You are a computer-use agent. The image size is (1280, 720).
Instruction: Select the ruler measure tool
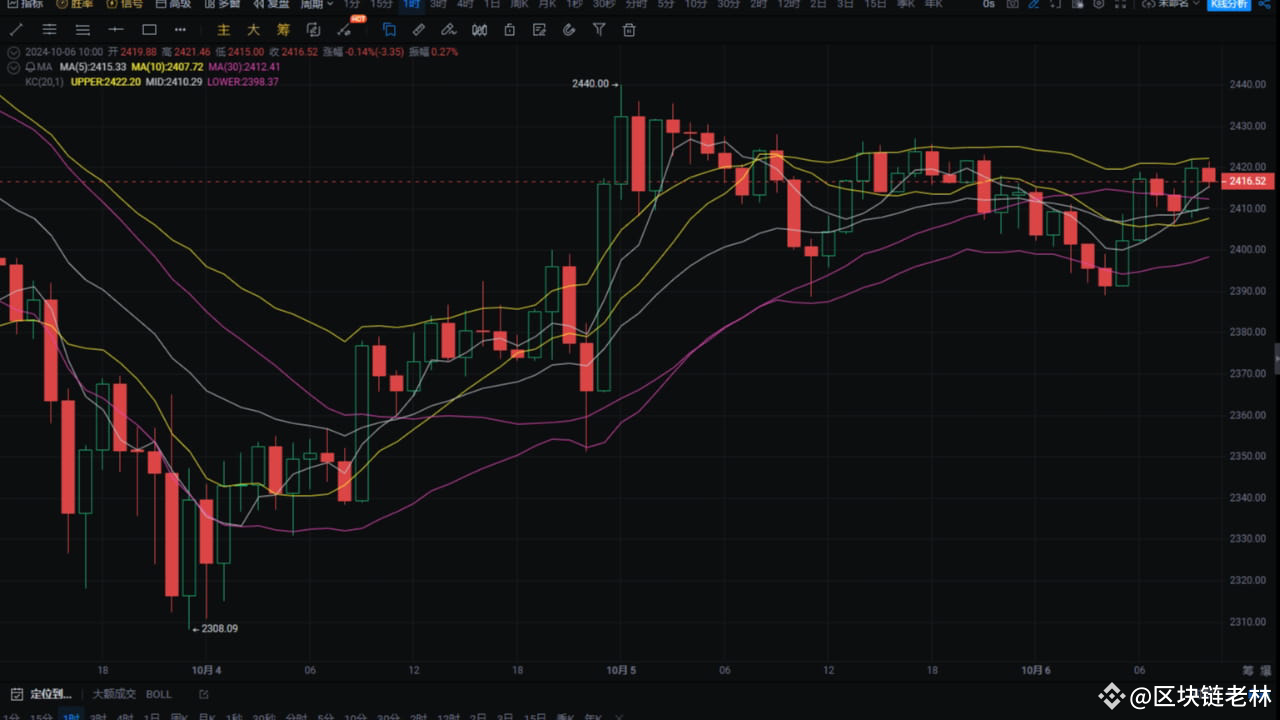pyautogui.click(x=418, y=30)
